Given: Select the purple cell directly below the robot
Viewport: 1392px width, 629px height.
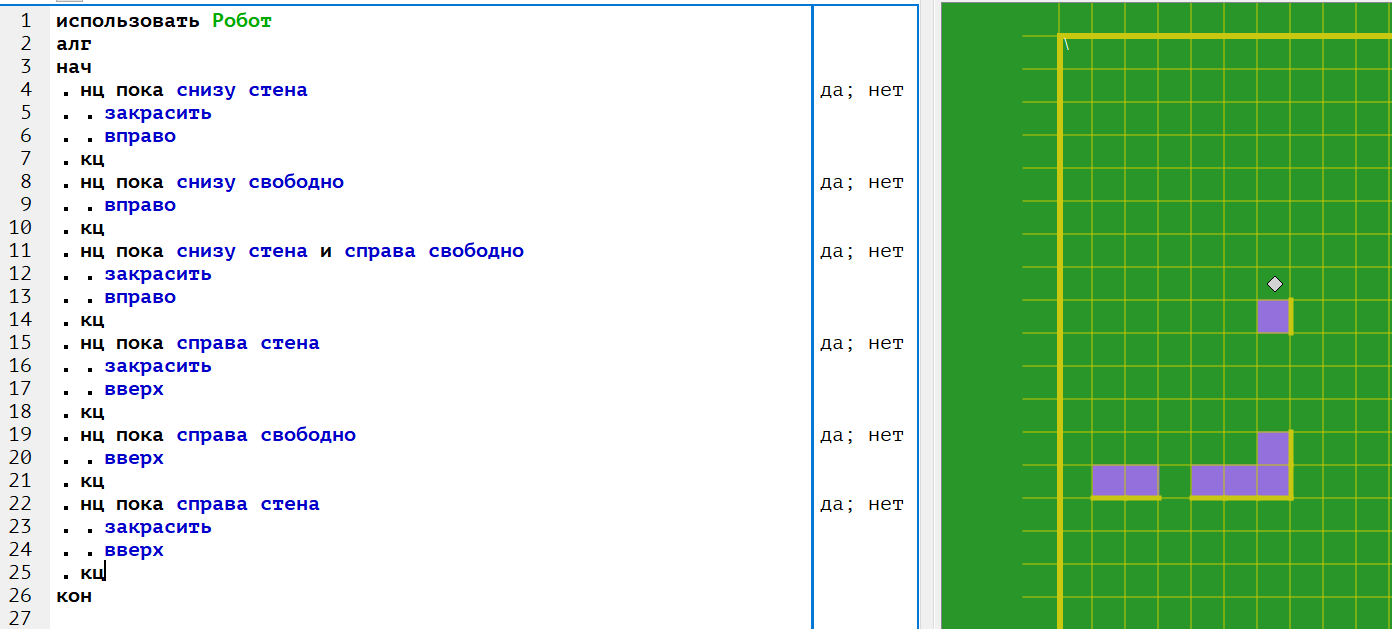Looking at the screenshot, I should (1273, 316).
